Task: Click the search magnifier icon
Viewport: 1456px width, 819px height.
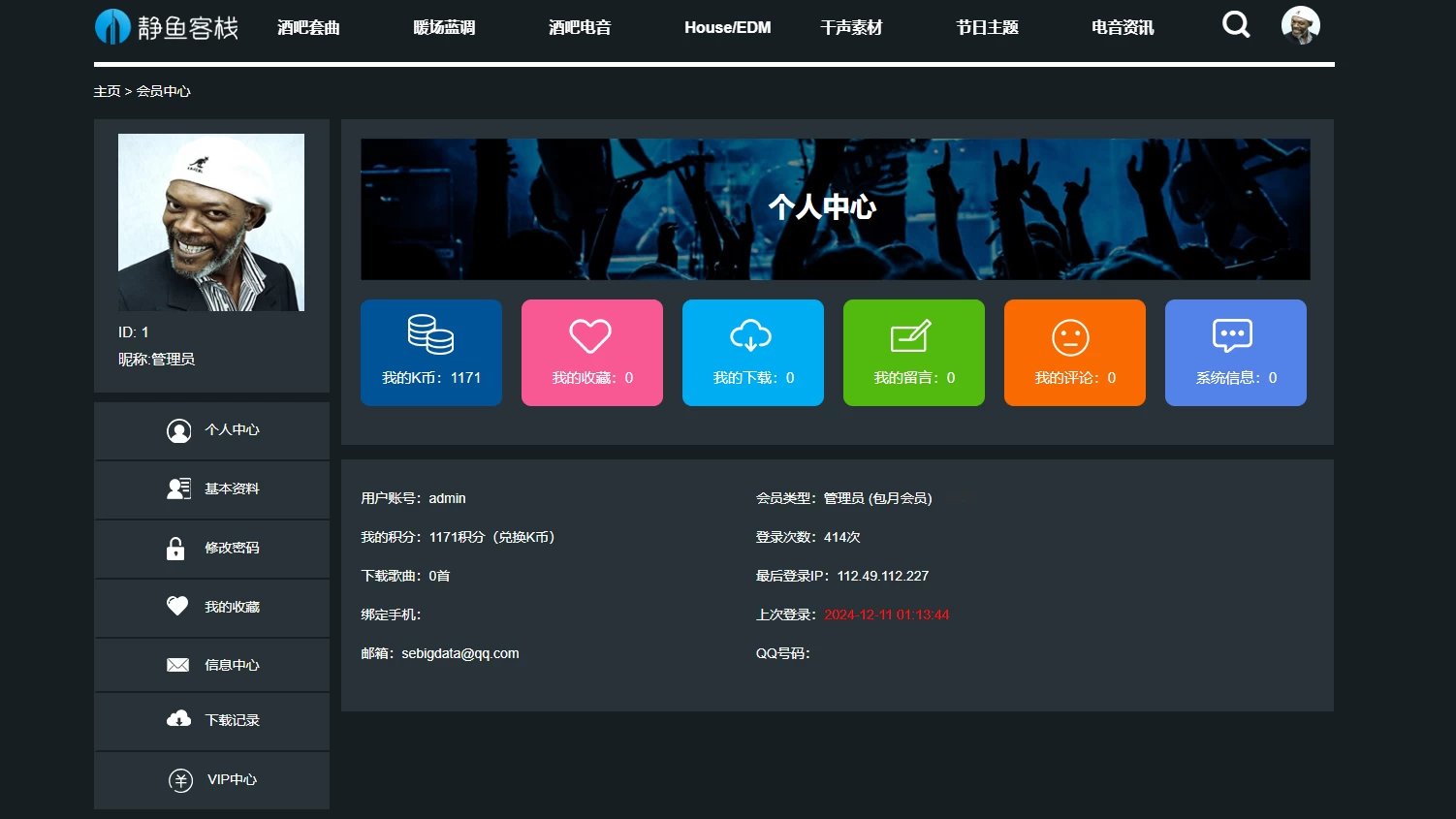Action: point(1236,24)
